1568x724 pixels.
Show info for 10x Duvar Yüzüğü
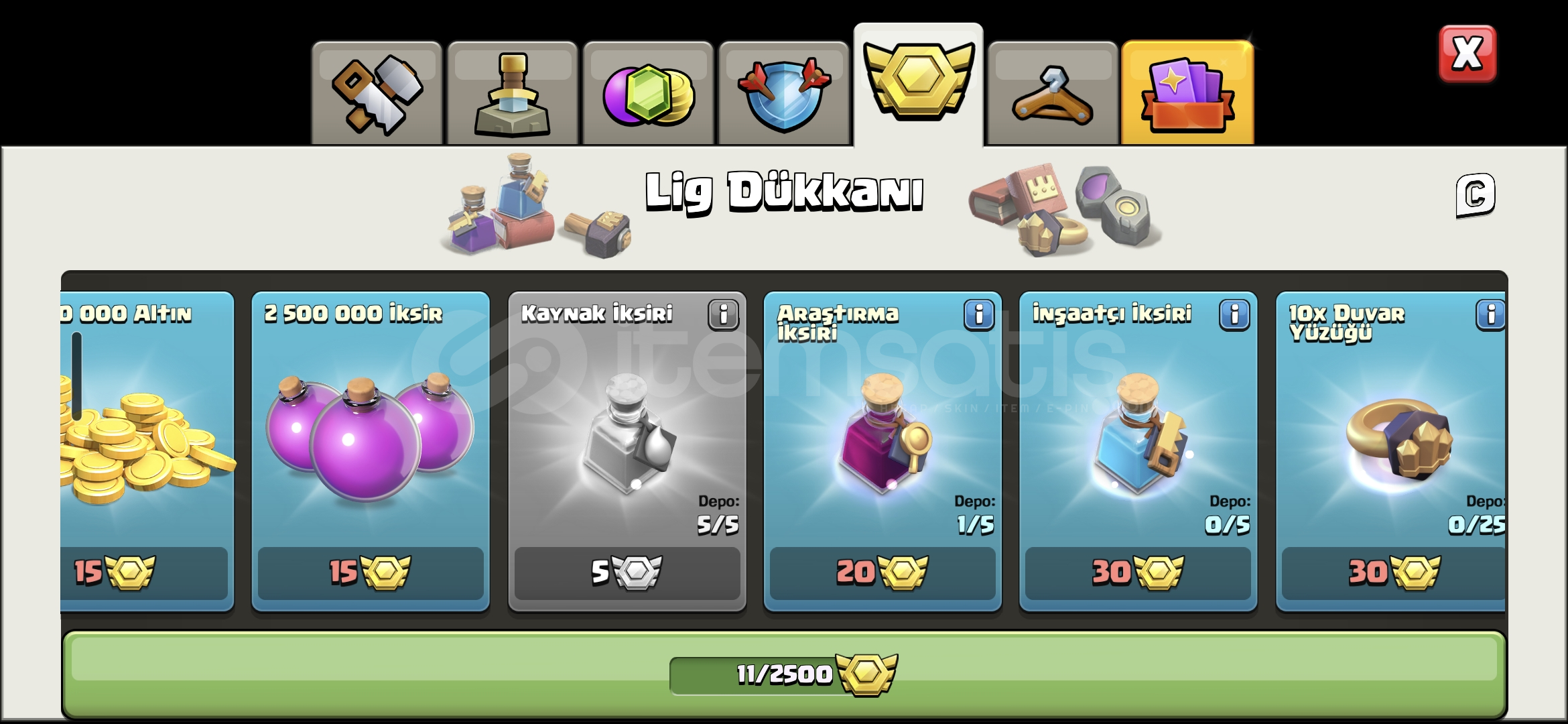pyautogui.click(x=1490, y=314)
